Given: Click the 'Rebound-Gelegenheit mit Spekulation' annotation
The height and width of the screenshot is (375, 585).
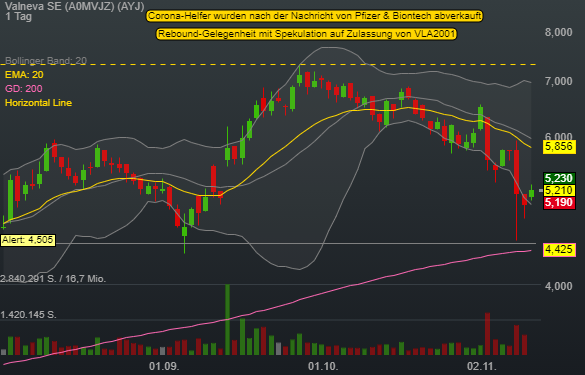Looking at the screenshot, I should pyautogui.click(x=306, y=34).
